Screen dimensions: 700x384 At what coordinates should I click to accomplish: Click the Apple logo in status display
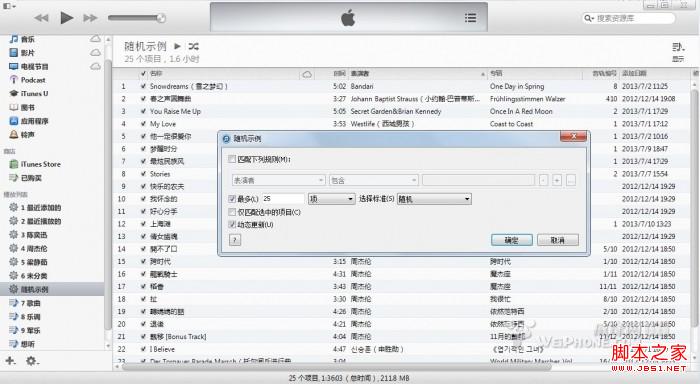pyautogui.click(x=348, y=18)
